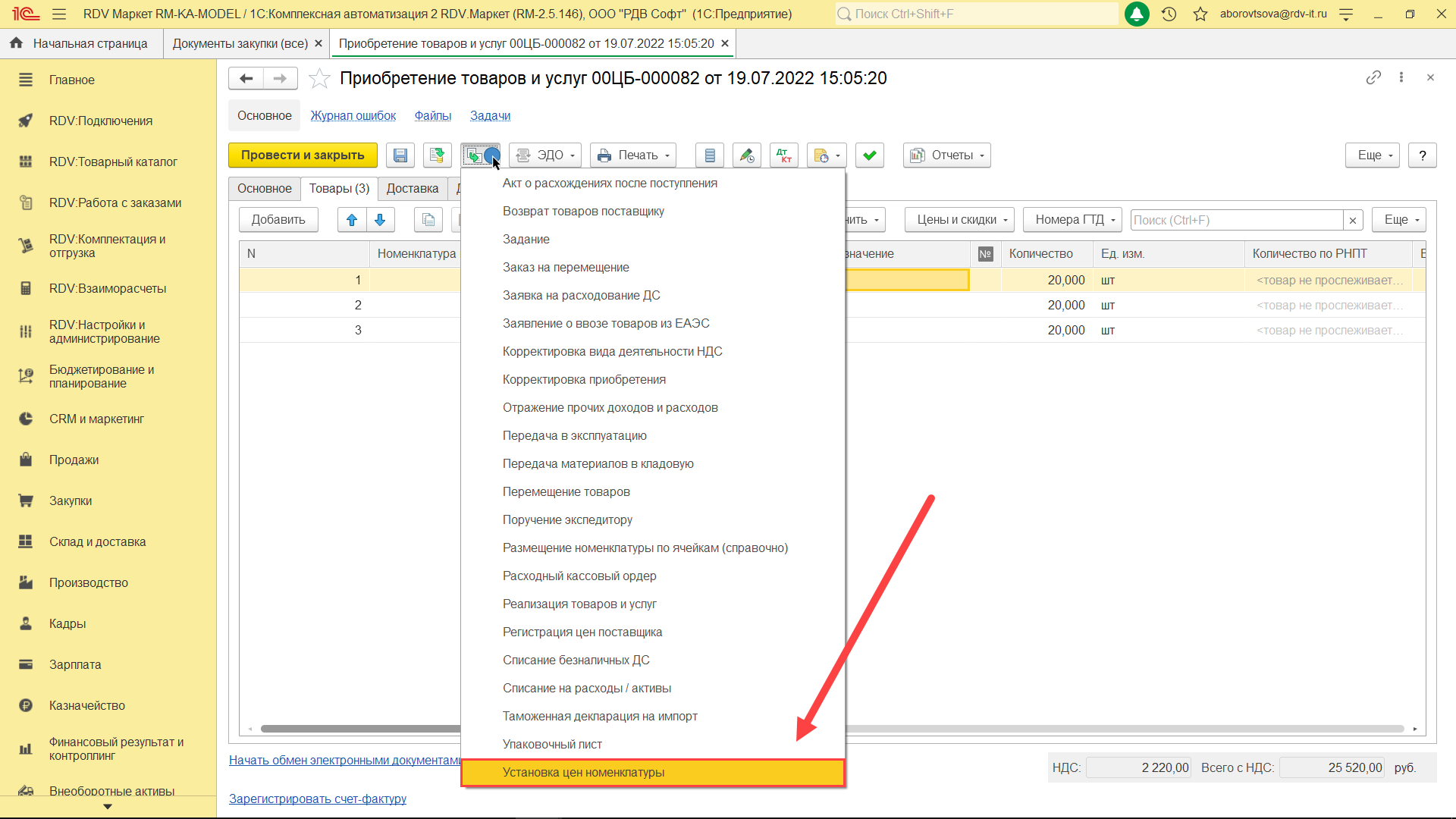1456x819 pixels.
Task: Open the history clock icon
Action: click(1169, 14)
